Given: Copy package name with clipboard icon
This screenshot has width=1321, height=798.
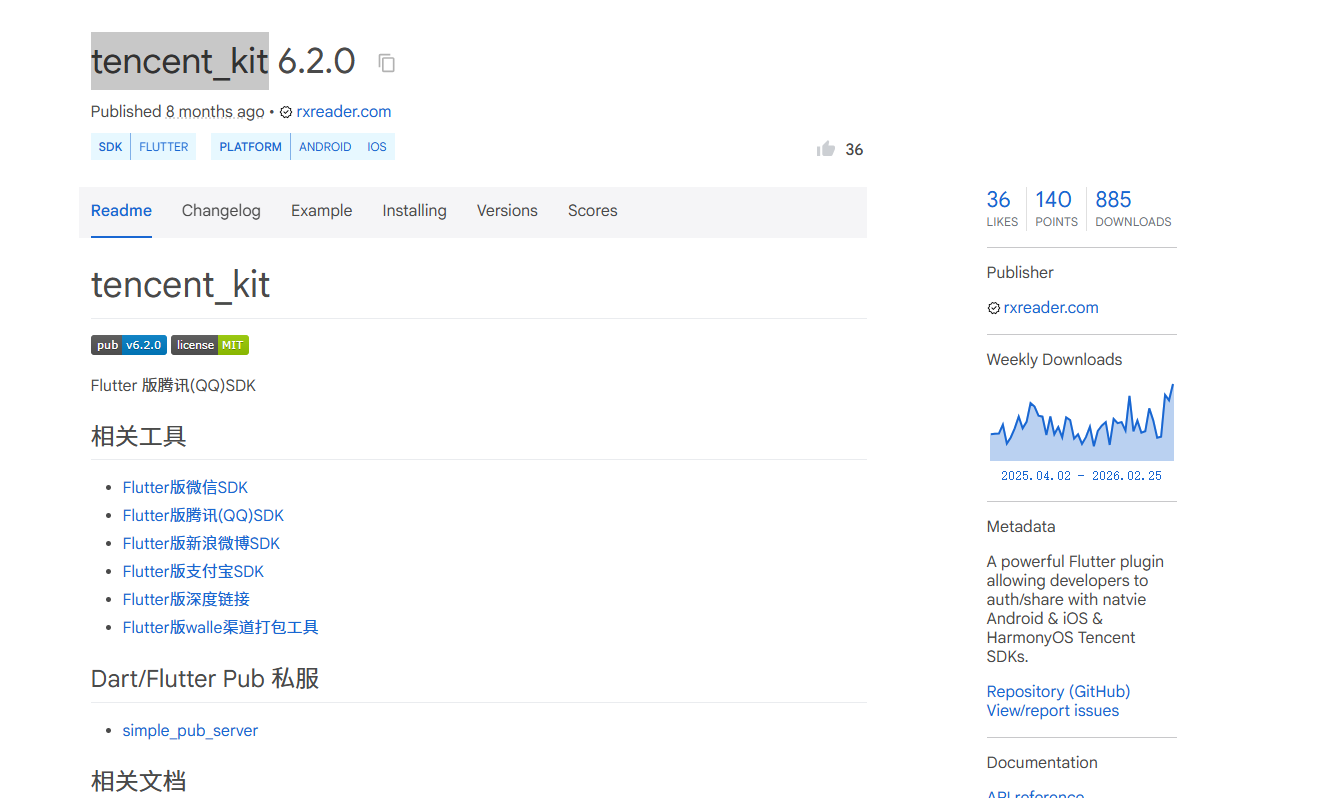Looking at the screenshot, I should [387, 63].
